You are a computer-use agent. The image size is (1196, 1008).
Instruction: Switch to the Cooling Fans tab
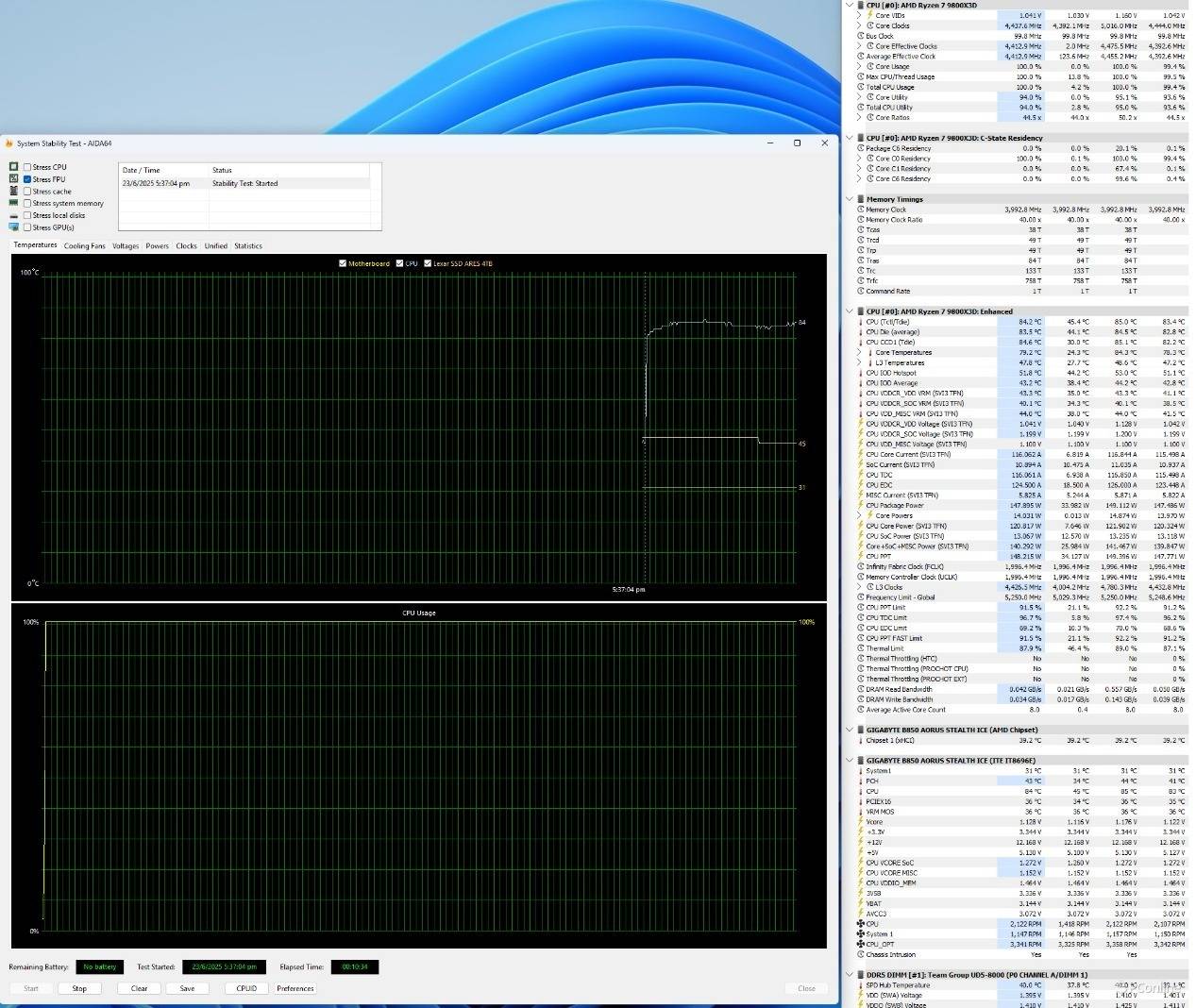tap(84, 246)
